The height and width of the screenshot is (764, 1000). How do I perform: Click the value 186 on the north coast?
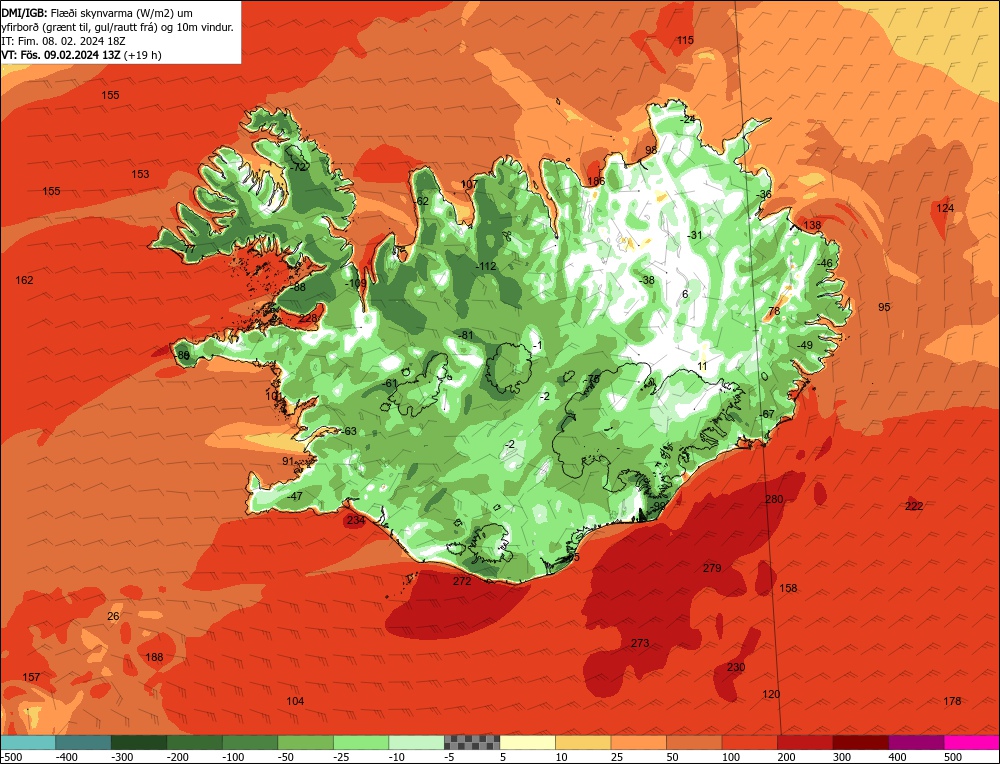596,181
